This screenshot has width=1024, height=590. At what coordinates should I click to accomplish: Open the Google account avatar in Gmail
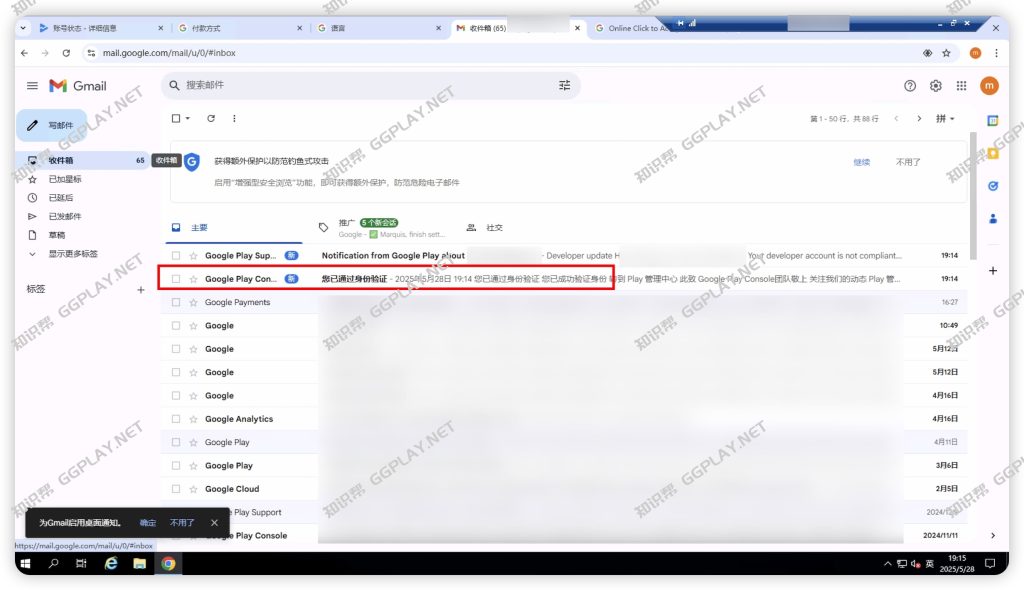point(989,86)
